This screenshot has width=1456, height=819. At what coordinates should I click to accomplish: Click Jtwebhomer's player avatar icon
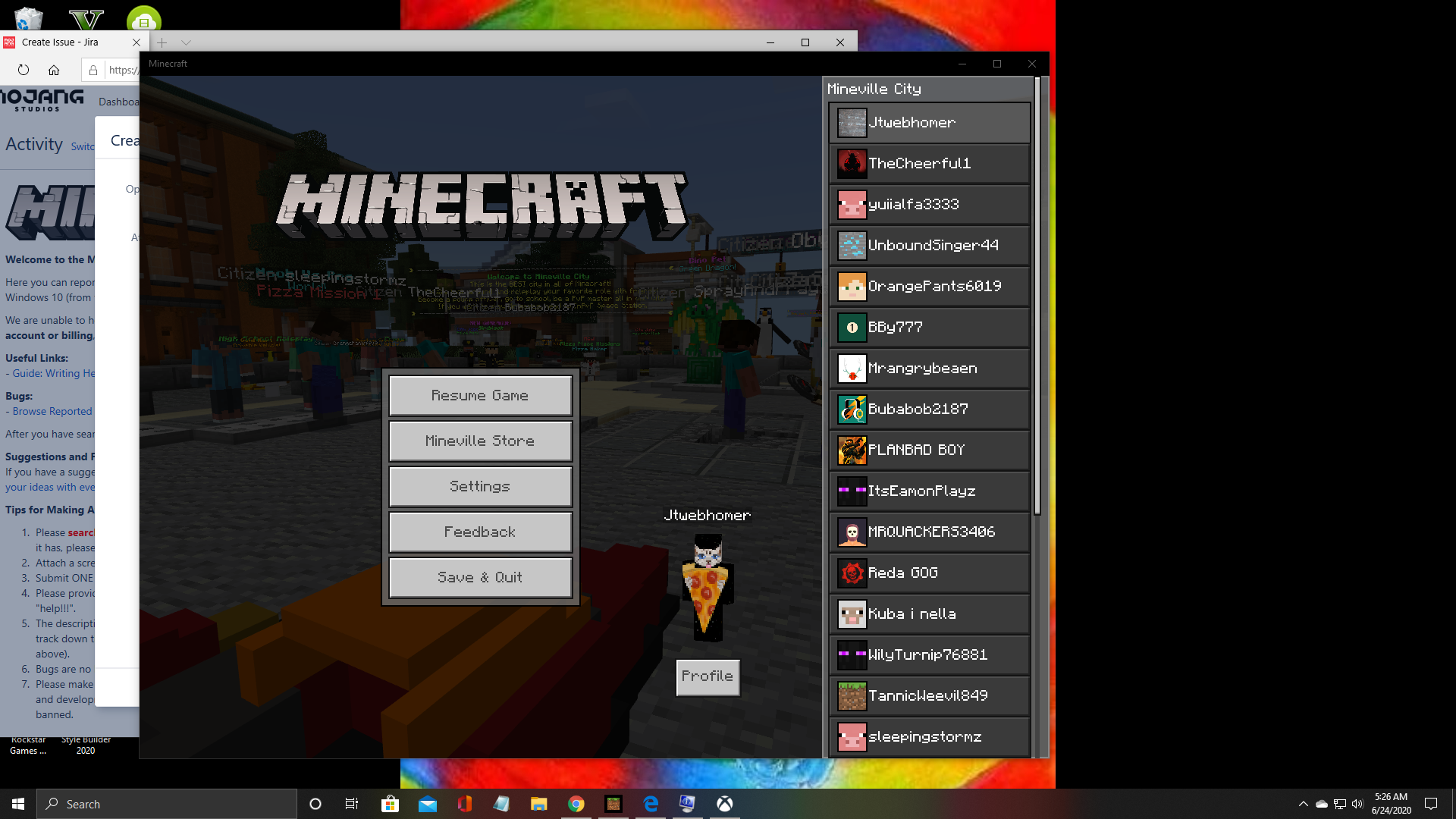pos(852,123)
